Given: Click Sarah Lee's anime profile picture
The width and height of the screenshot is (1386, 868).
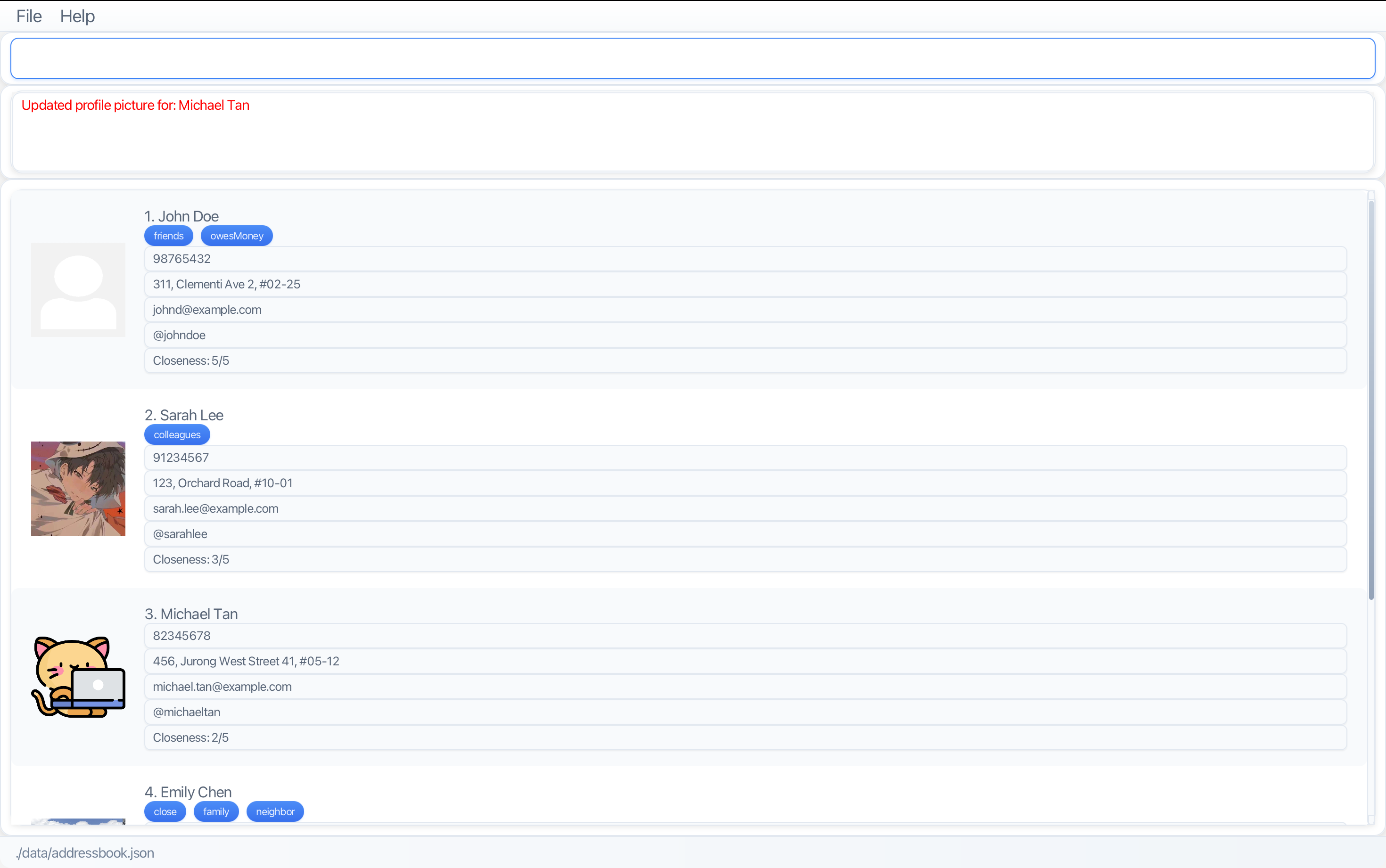Looking at the screenshot, I should [78, 489].
